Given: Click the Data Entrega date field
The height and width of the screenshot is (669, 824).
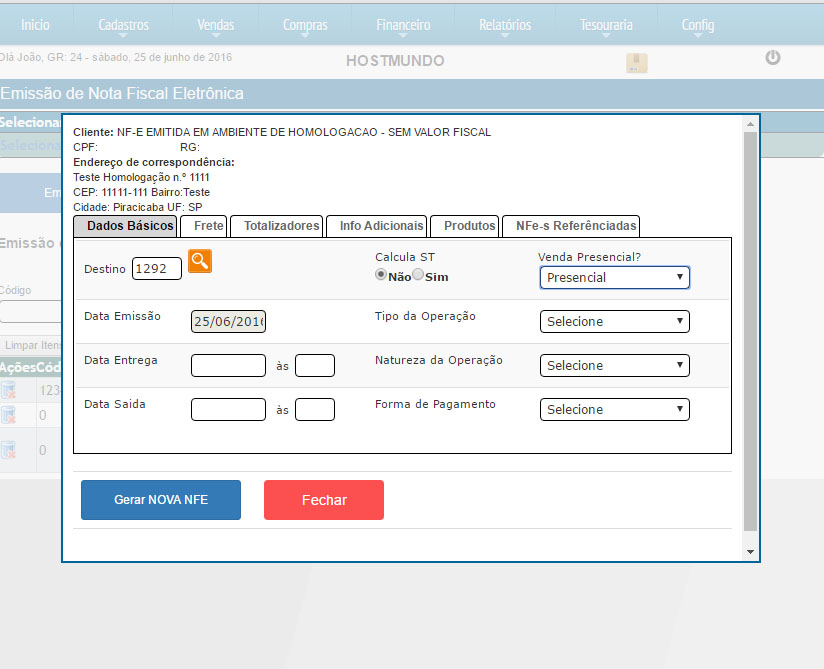Looking at the screenshot, I should click(228, 365).
